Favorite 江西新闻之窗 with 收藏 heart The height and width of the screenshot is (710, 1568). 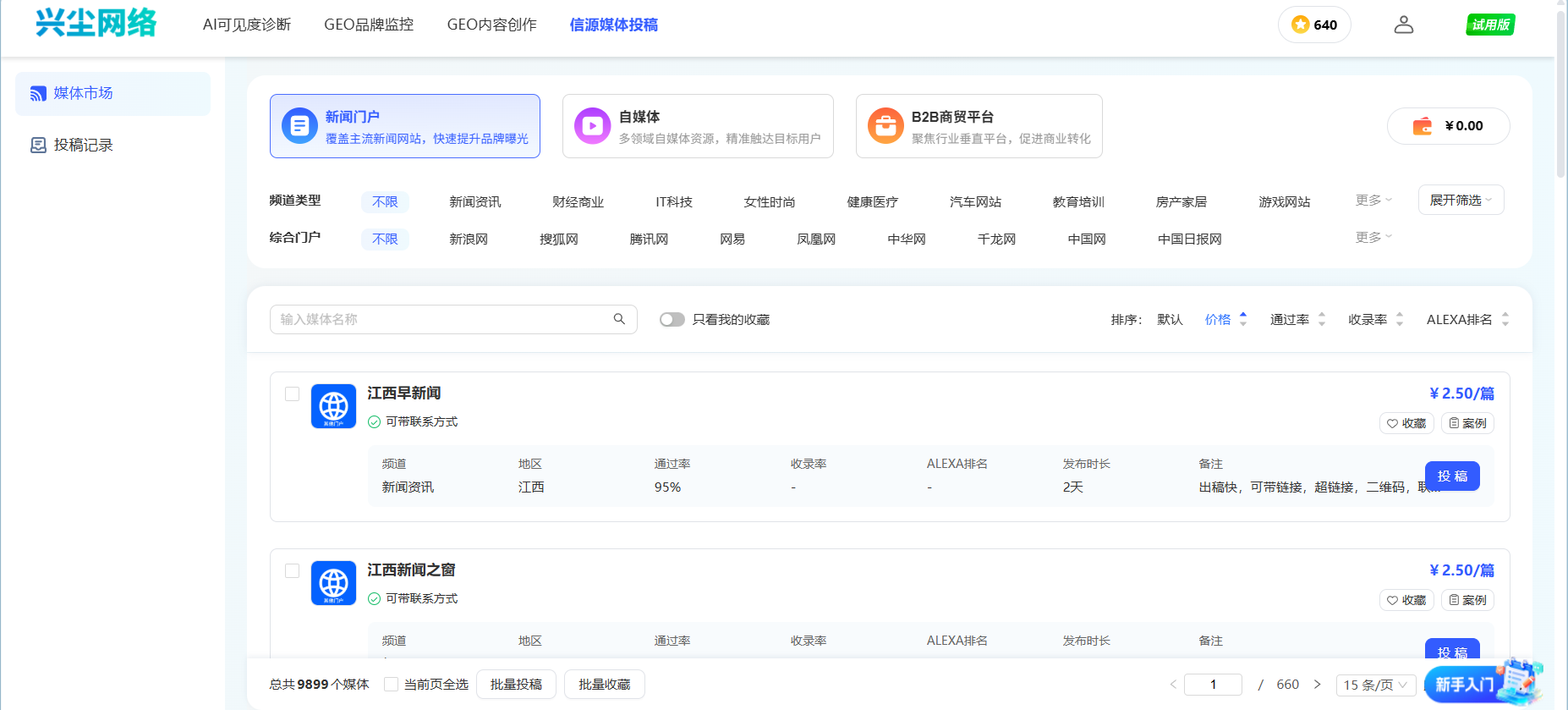[1406, 600]
